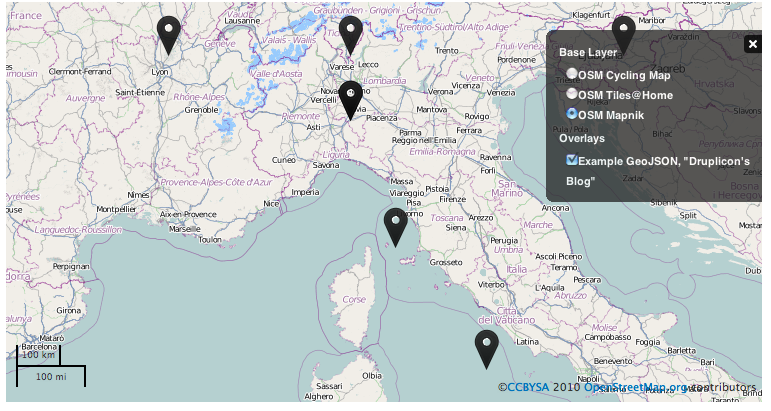Click the 100 mi scale bar
Screen dimensions: 771x411
pyautogui.click(x=51, y=376)
